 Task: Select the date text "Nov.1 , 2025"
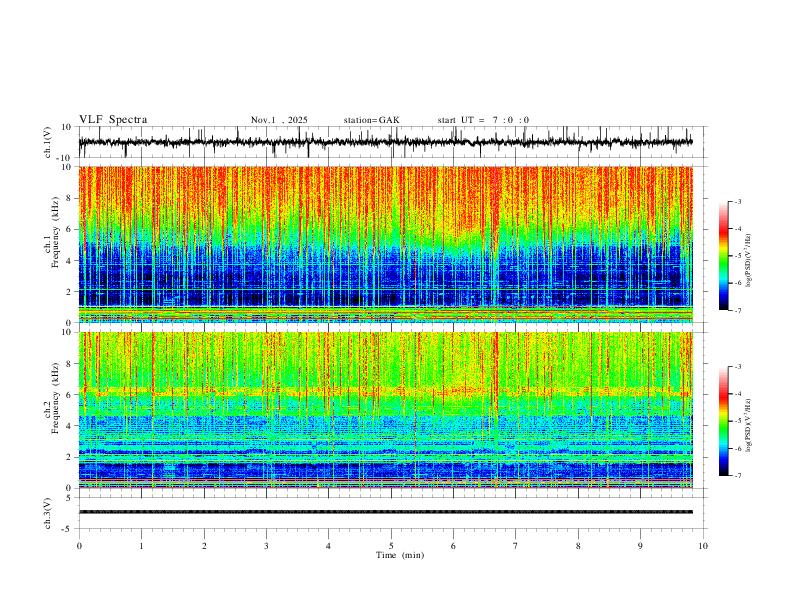point(279,120)
